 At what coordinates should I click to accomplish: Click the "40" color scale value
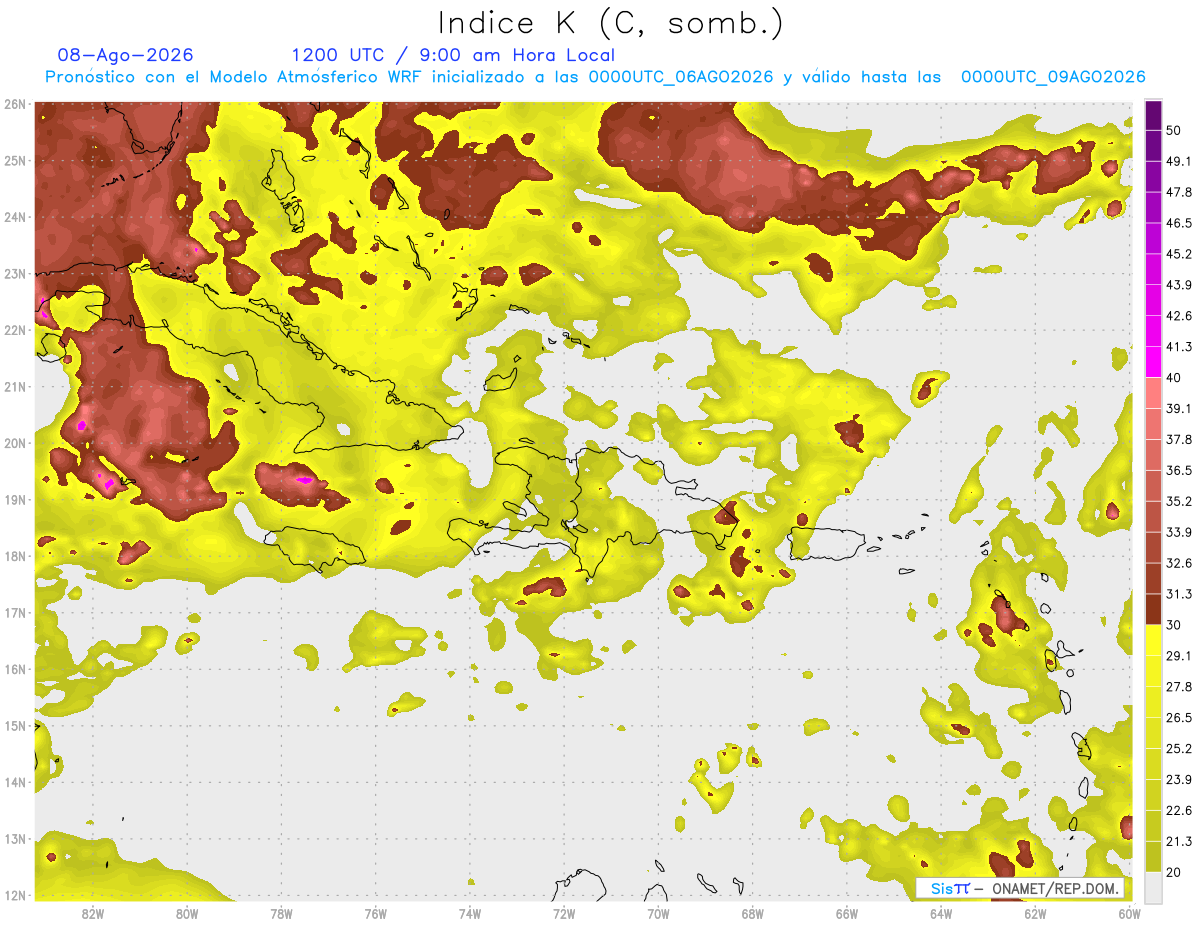click(x=1174, y=378)
